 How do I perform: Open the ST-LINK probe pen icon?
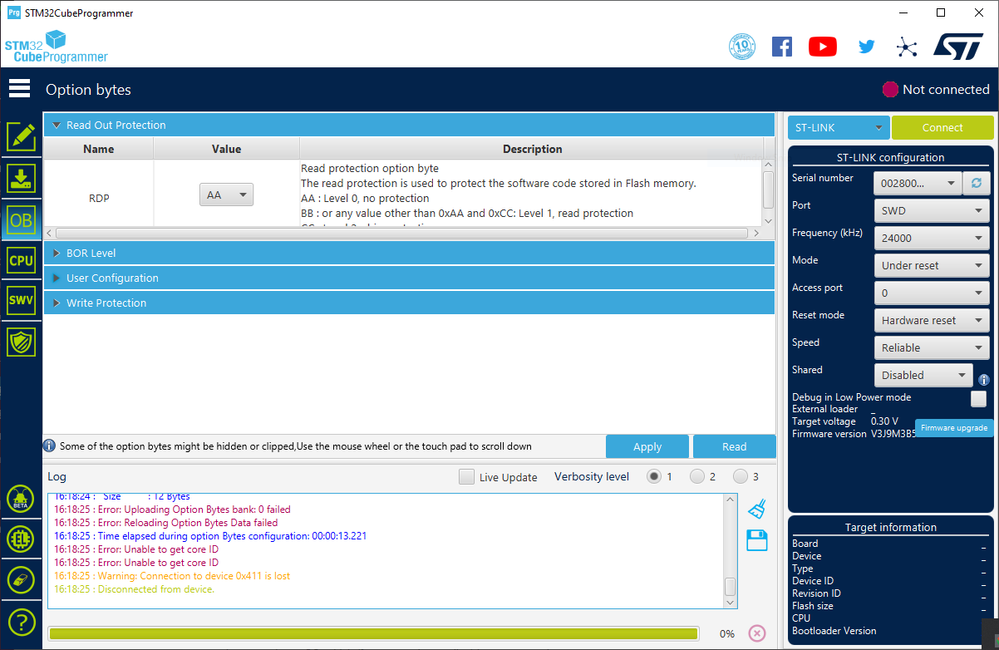click(x=21, y=580)
